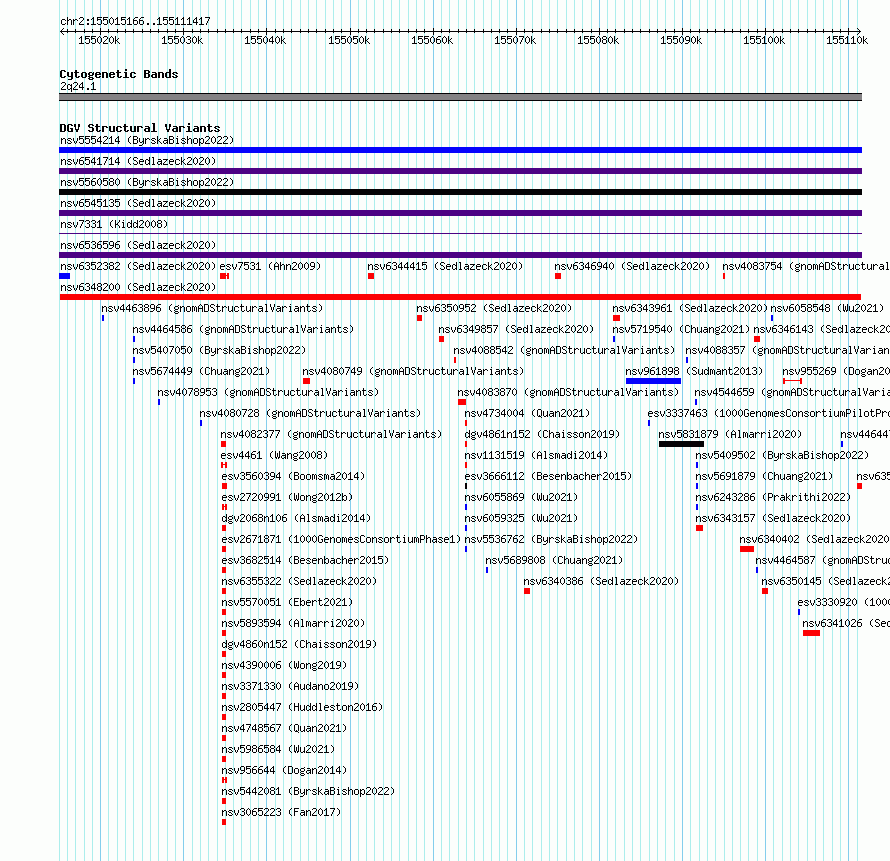The image size is (890, 861).
Task: Open nsv5893594 (Almarri2020) label
Action: point(293,623)
